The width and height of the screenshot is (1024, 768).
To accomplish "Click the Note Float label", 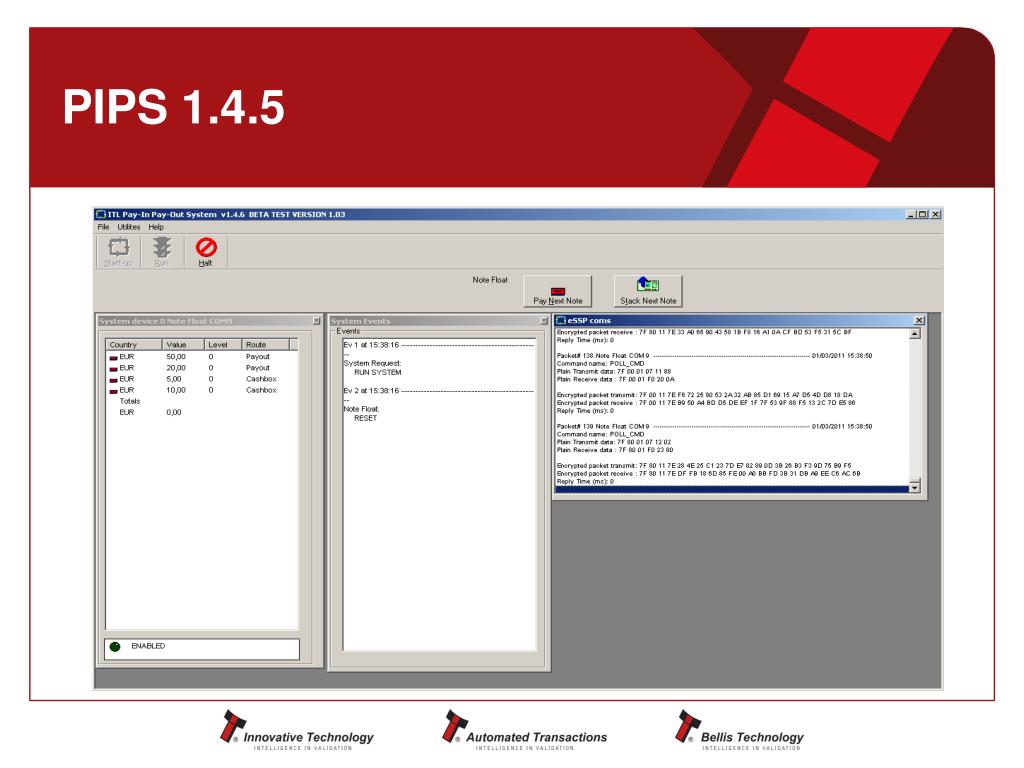I will 490,280.
